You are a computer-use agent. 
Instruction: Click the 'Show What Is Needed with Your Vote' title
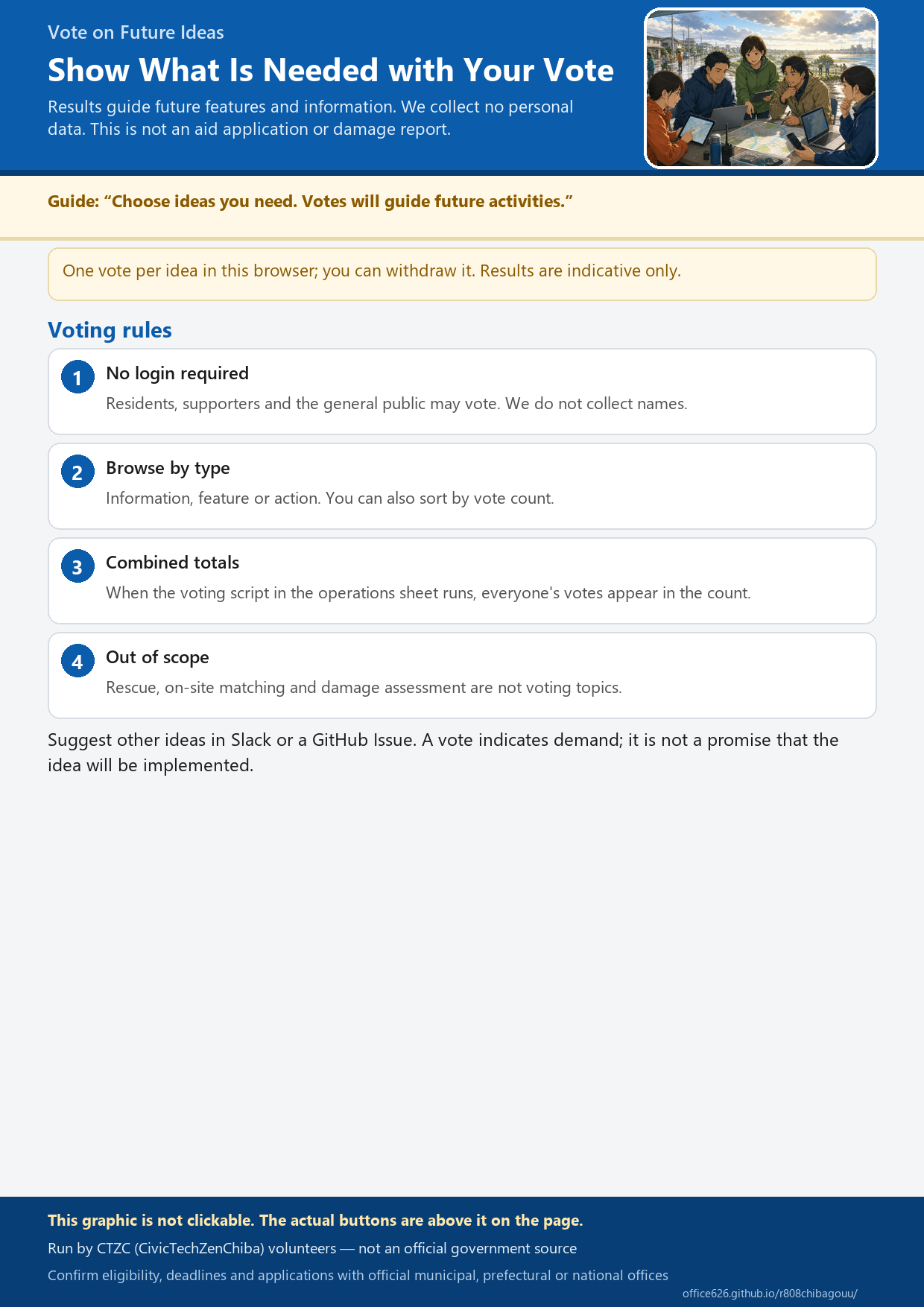[x=331, y=70]
